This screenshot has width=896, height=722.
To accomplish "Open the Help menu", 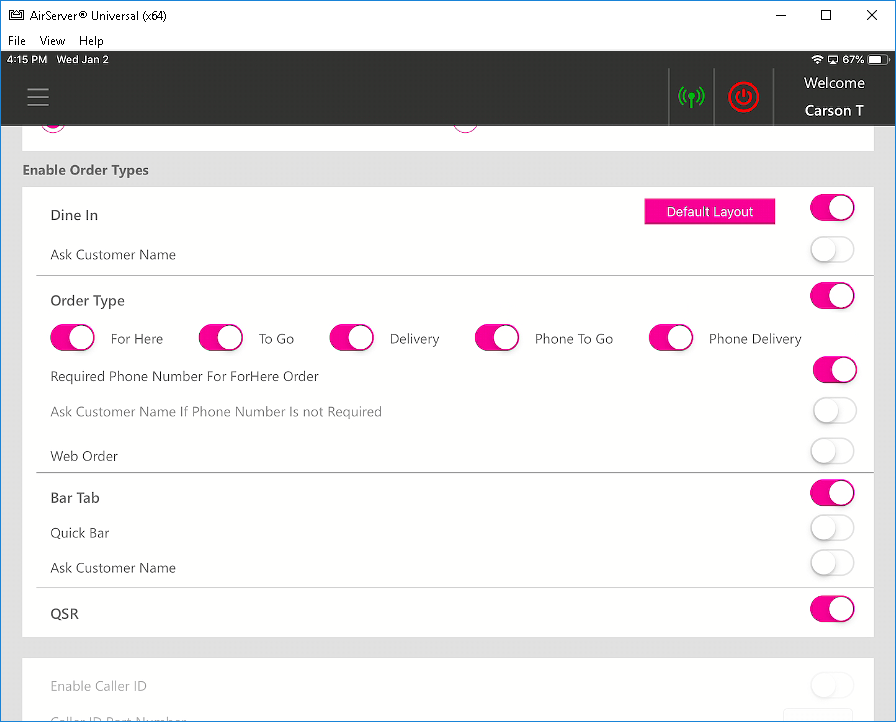I will [91, 41].
